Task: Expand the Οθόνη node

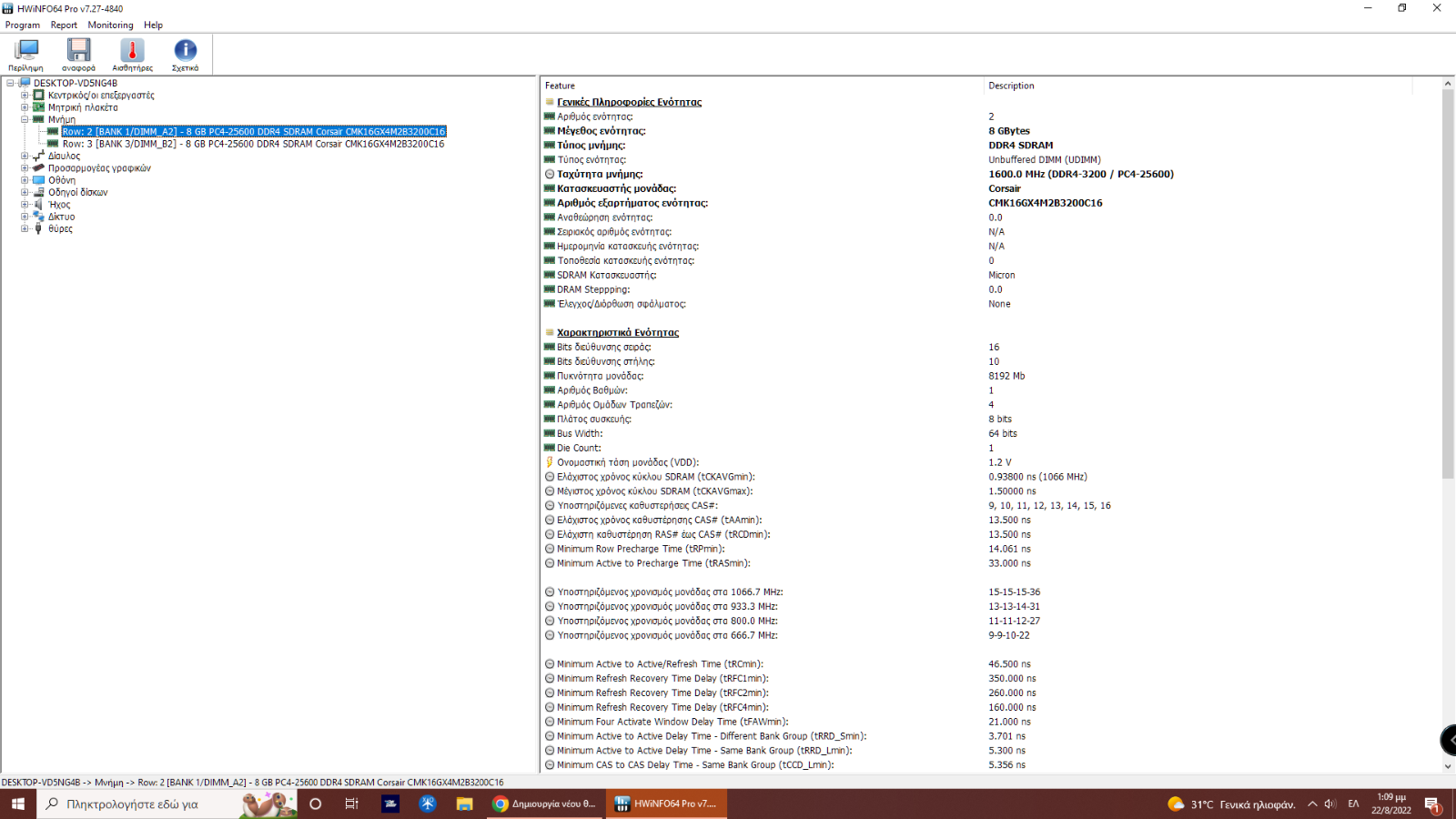Action: tap(25, 180)
